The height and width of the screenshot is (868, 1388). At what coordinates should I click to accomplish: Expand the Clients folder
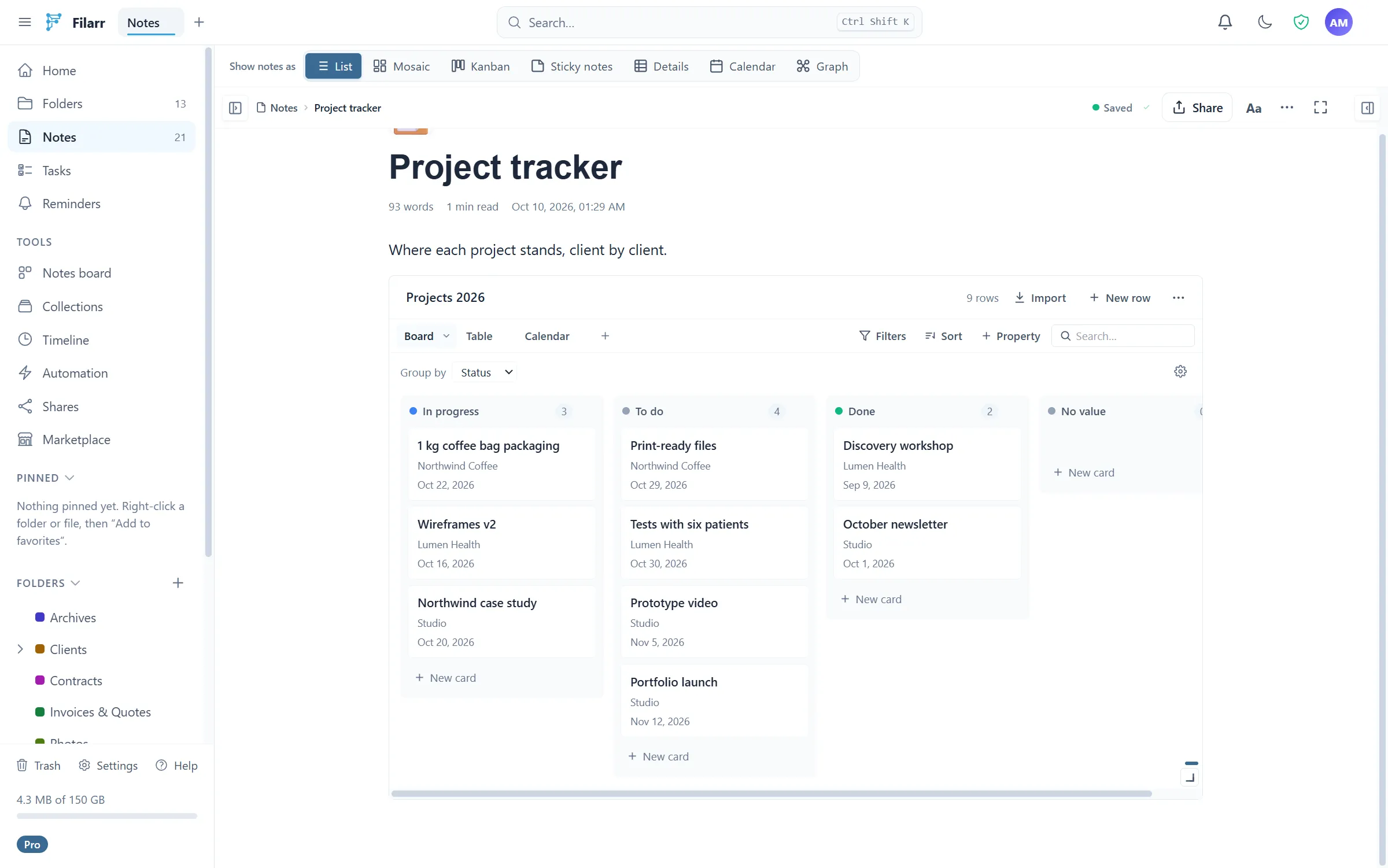(x=20, y=649)
